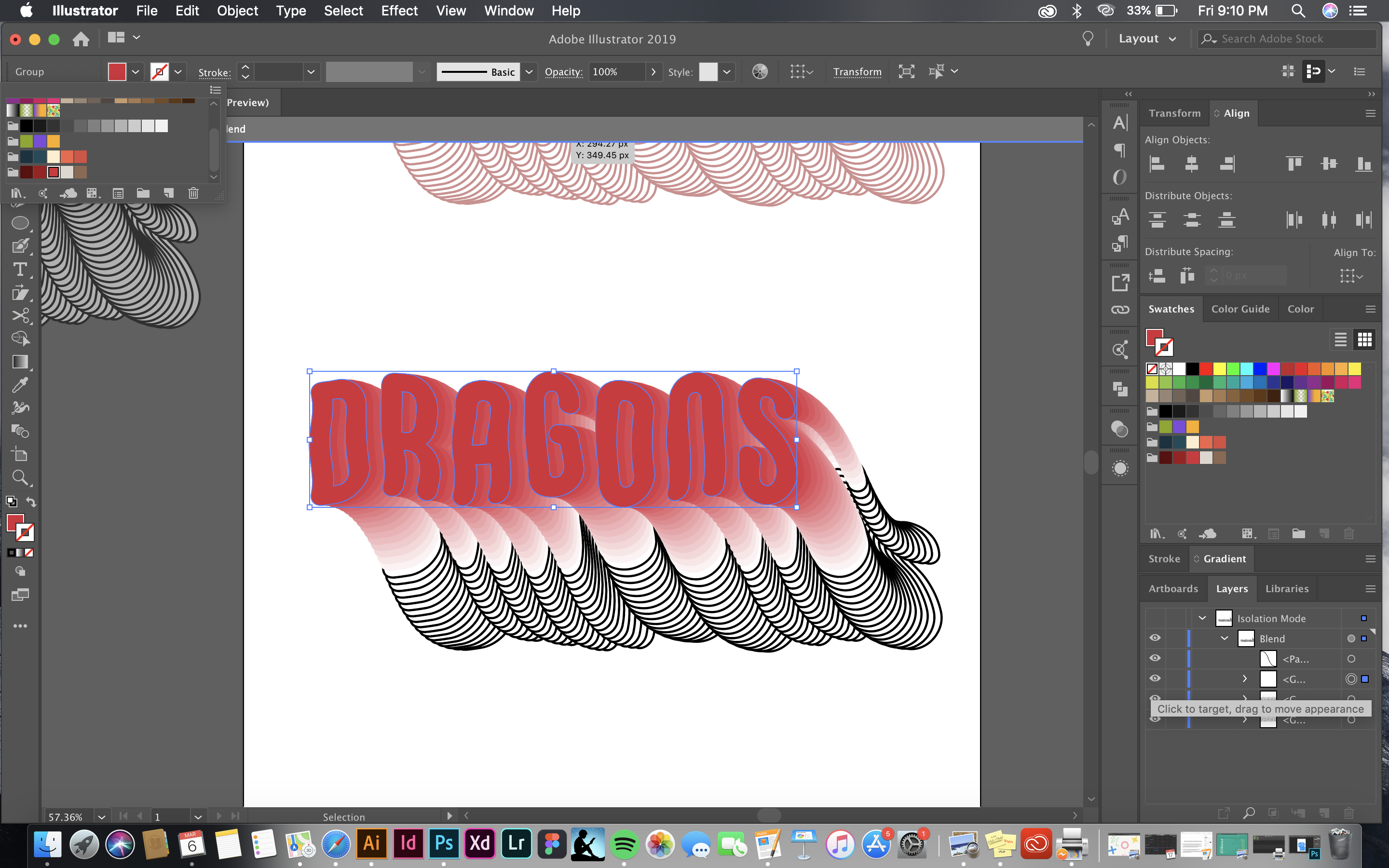Toggle visibility of the Blend layer
Image resolution: width=1389 pixels, height=868 pixels.
point(1156,638)
